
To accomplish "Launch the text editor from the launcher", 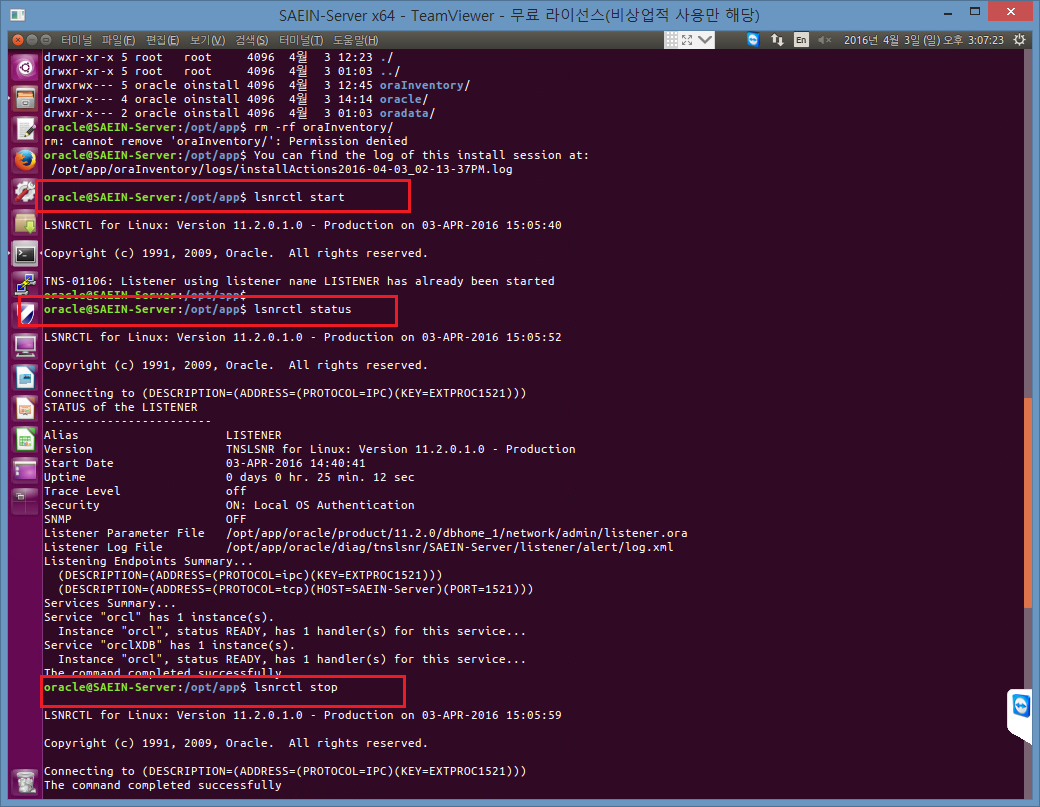I will [25, 129].
